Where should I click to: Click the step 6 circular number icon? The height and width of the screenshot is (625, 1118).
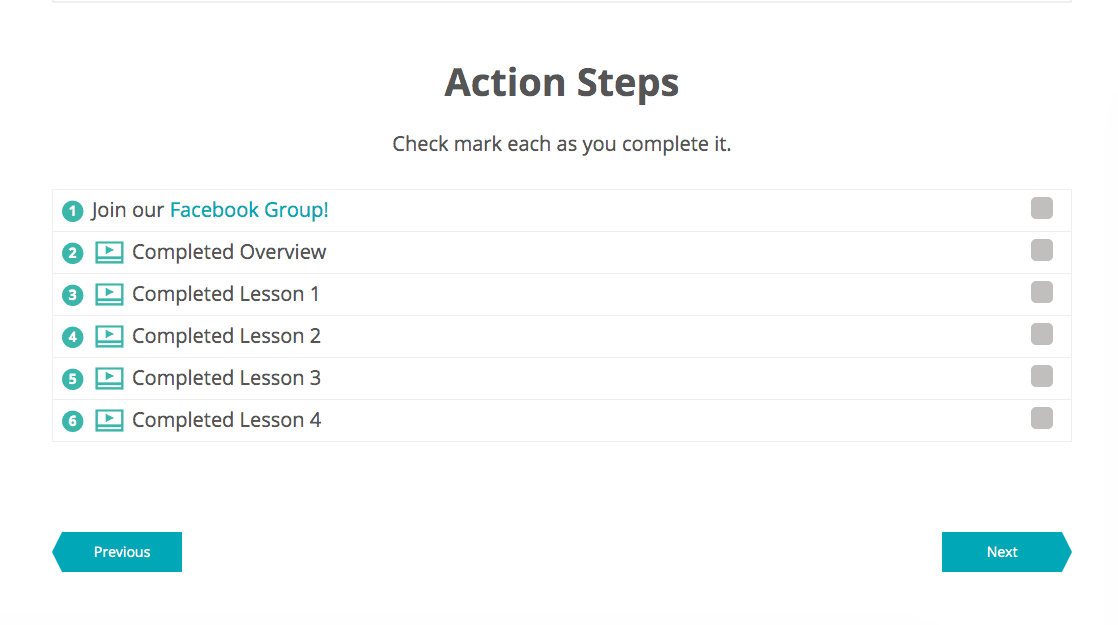72,420
